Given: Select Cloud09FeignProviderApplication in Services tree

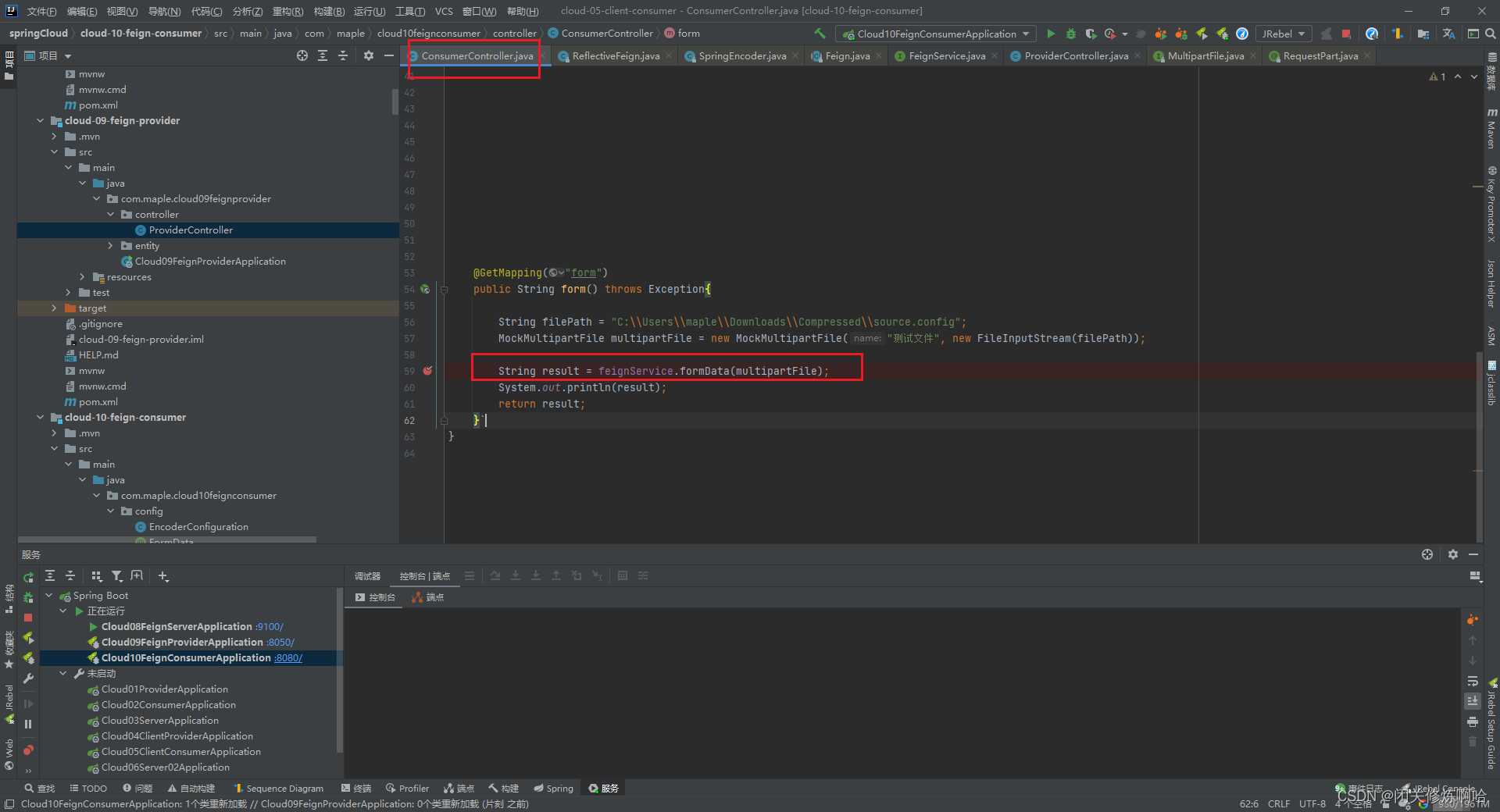Looking at the screenshot, I should [x=182, y=642].
